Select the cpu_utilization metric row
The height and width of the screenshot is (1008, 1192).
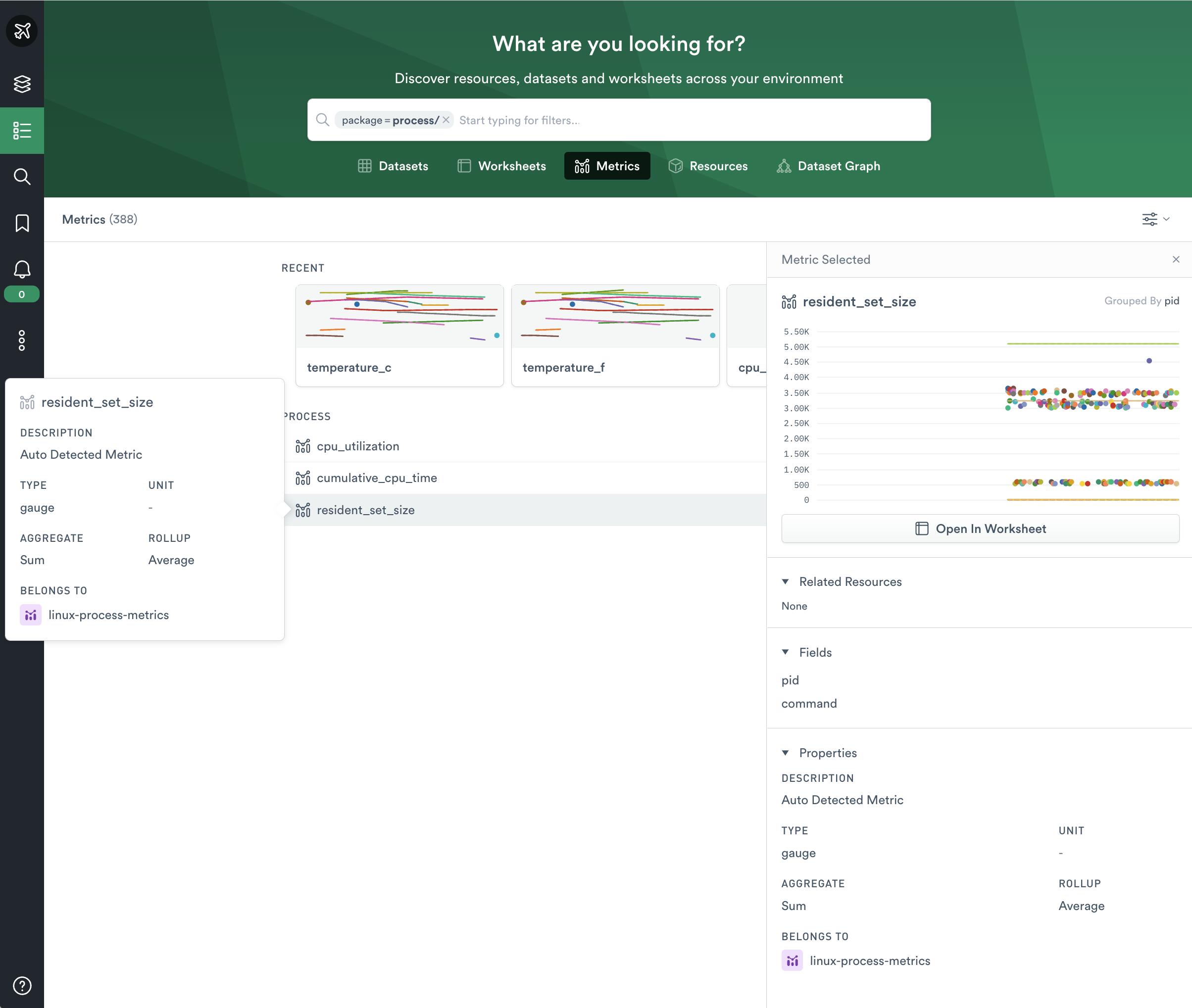[x=358, y=446]
